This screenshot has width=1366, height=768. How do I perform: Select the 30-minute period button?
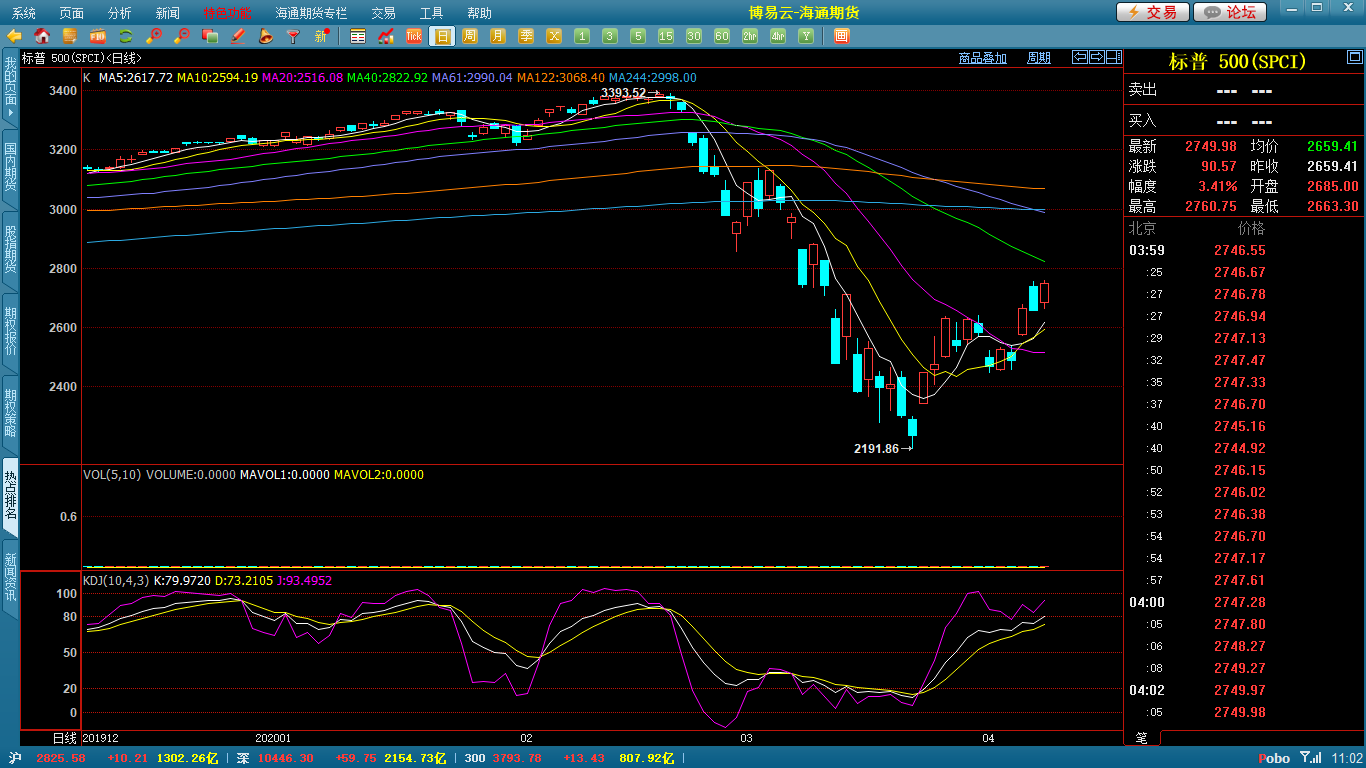click(x=694, y=36)
